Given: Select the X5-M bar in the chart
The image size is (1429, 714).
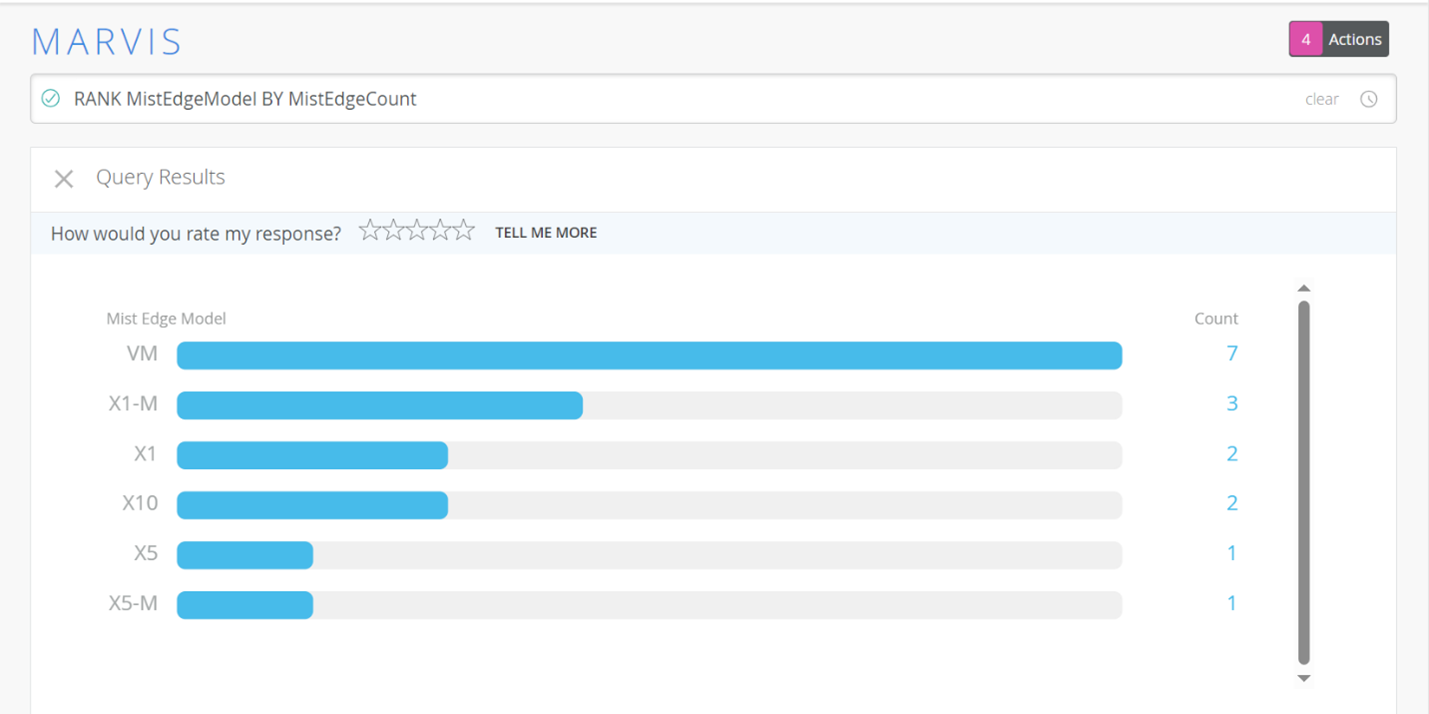Looking at the screenshot, I should coord(245,605).
